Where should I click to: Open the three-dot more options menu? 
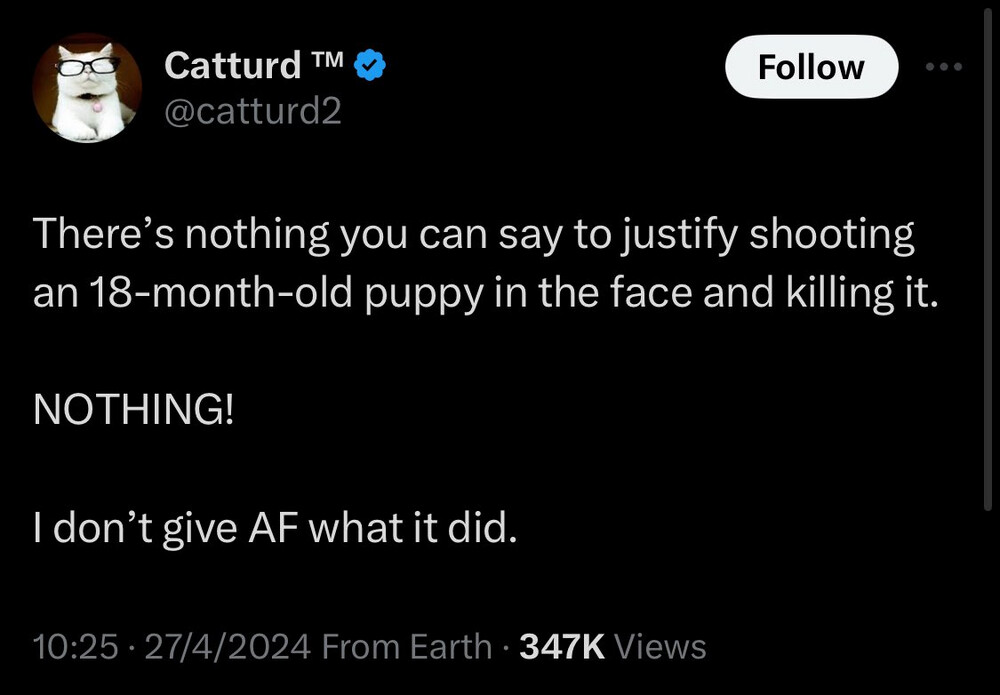tap(943, 66)
